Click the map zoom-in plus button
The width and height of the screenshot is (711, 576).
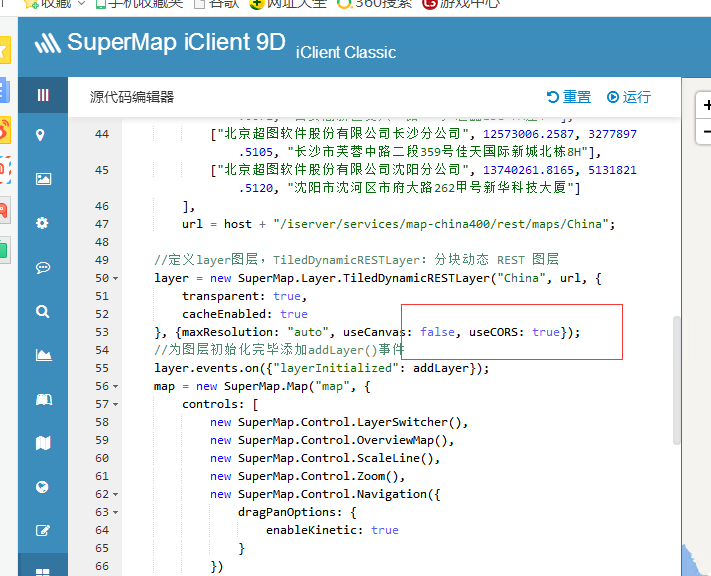tap(705, 105)
